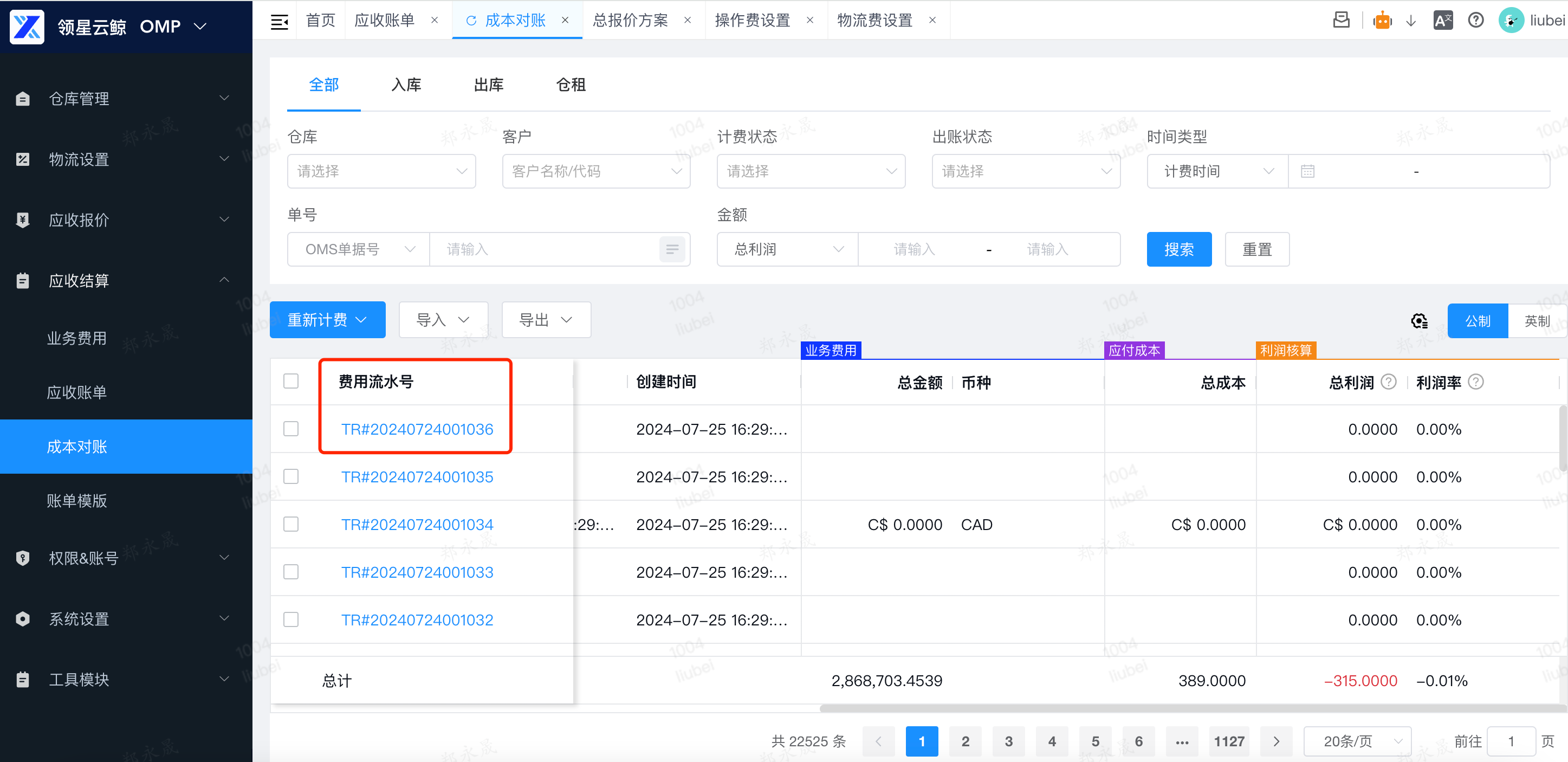Viewport: 1568px width, 762px height.
Task: Click the 搜索 button
Action: coord(1179,249)
